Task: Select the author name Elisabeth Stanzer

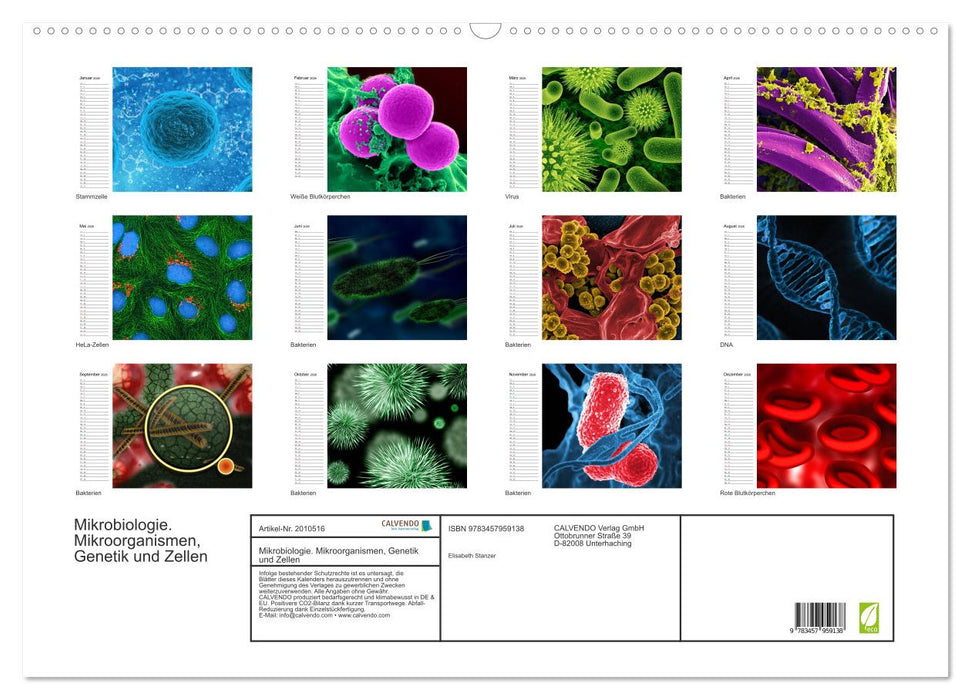Action: tap(473, 553)
